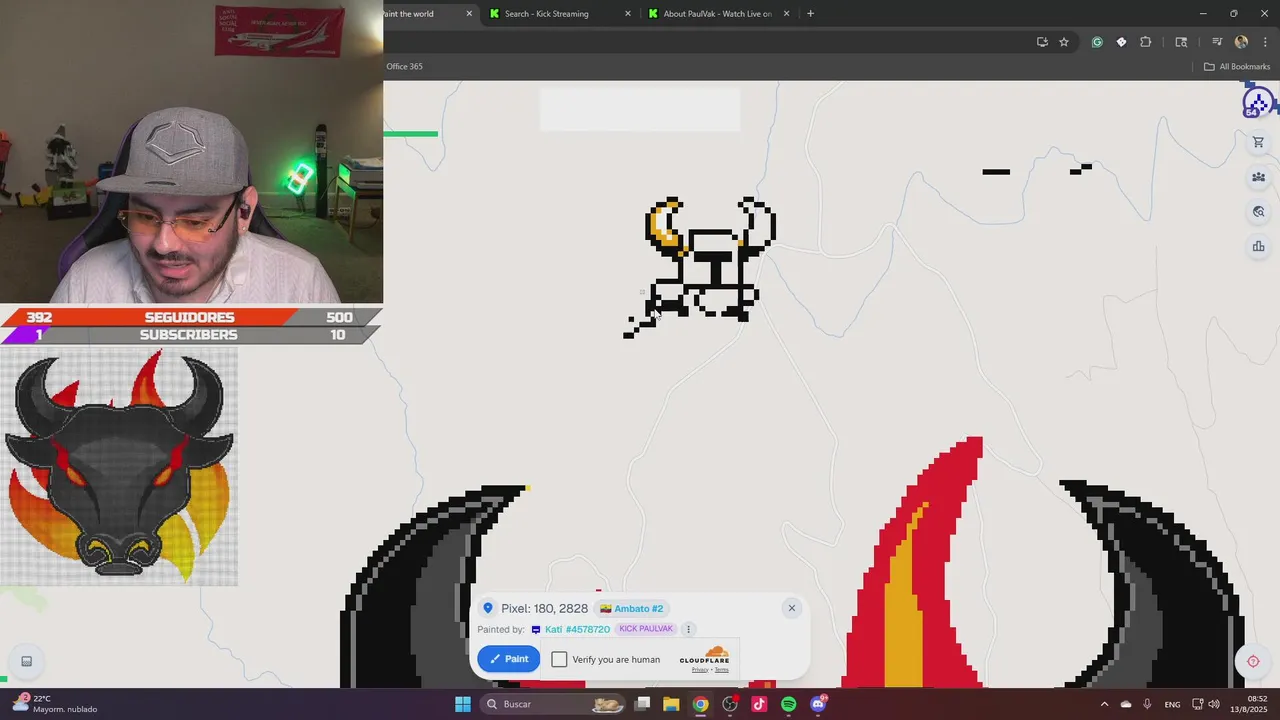Open the three-dot options next to painter
The image size is (1280, 720).
point(688,629)
